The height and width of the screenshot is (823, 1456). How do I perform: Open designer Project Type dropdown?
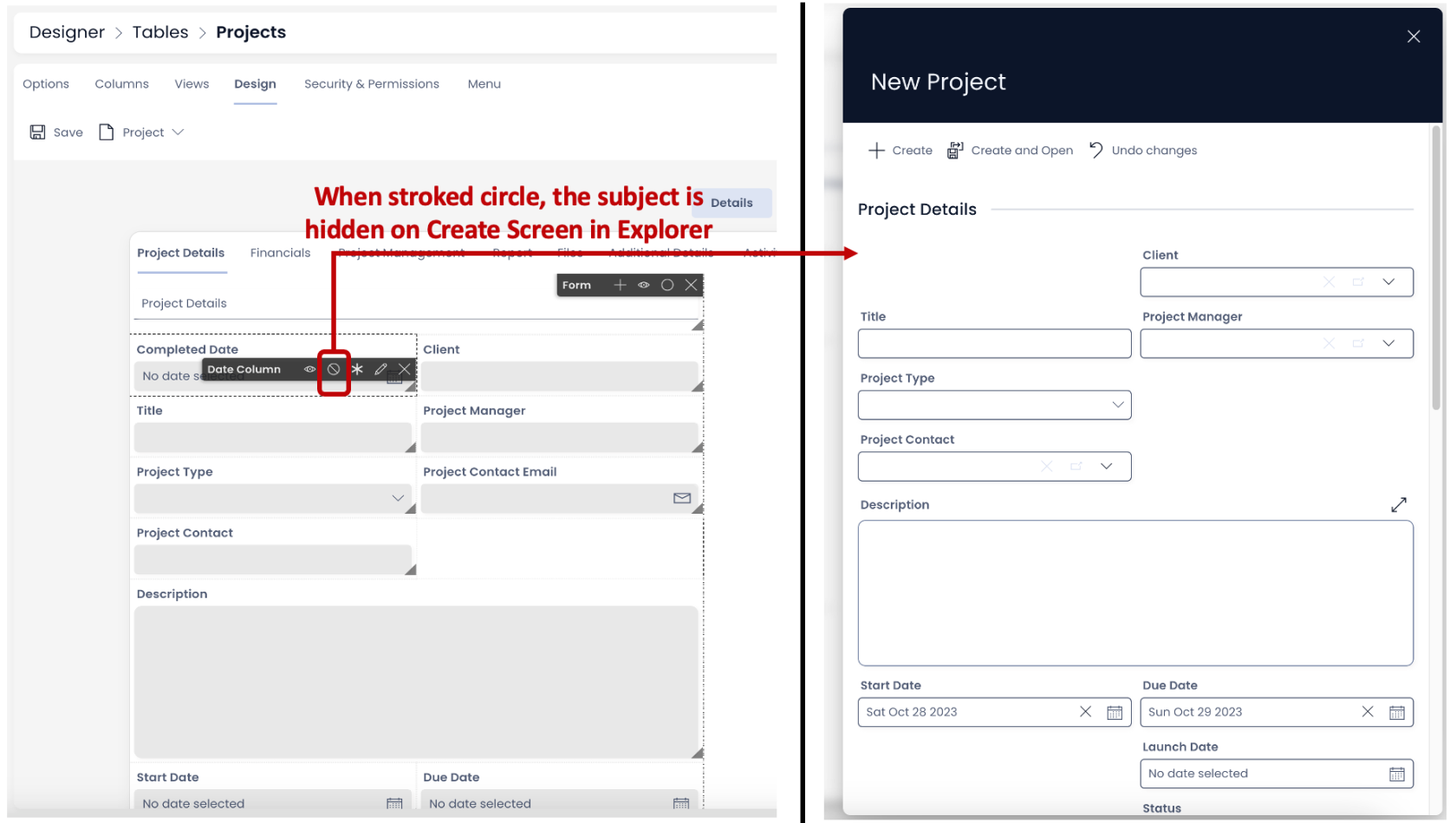coord(273,498)
